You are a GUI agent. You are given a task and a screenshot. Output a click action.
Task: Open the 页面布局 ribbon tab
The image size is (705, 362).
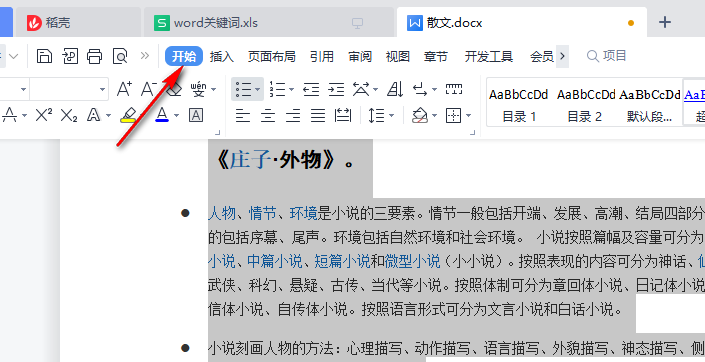click(x=272, y=56)
